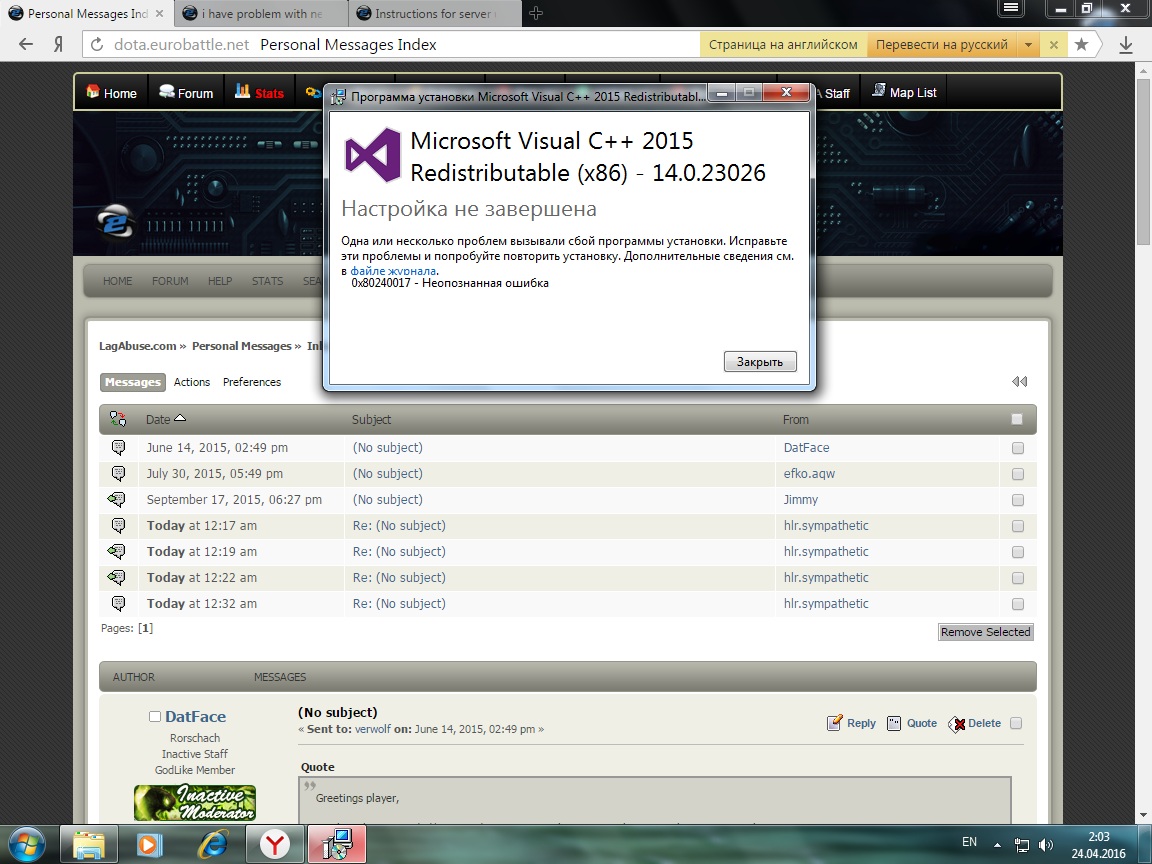Launch Internet Explorer from taskbar
The image size is (1152, 864).
[212, 844]
